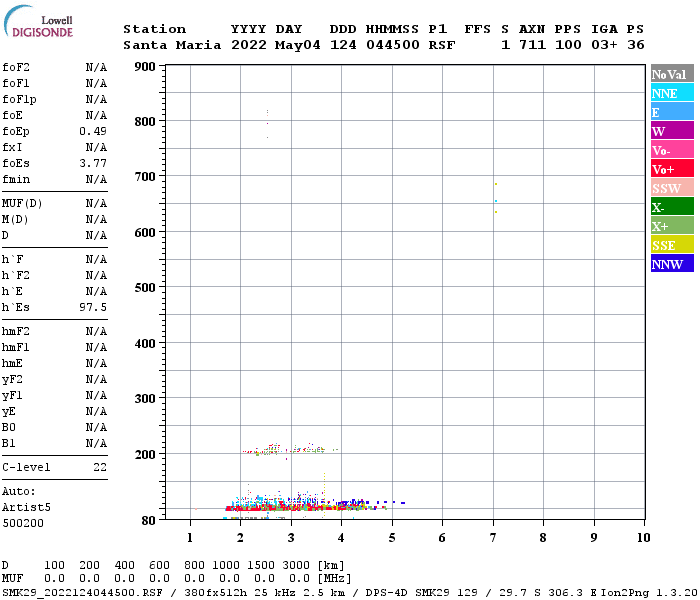Click the Artist5 autoscaler text

click(x=26, y=508)
